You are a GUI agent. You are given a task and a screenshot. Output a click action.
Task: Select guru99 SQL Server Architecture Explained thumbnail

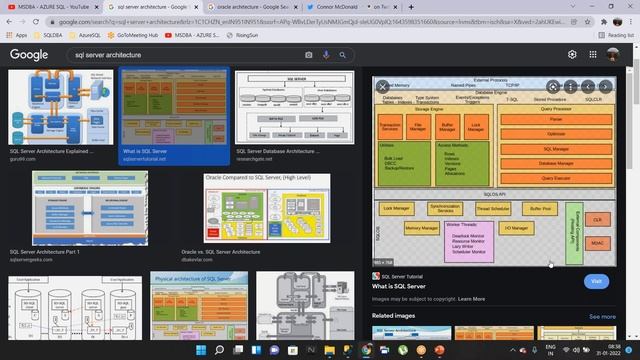61,107
